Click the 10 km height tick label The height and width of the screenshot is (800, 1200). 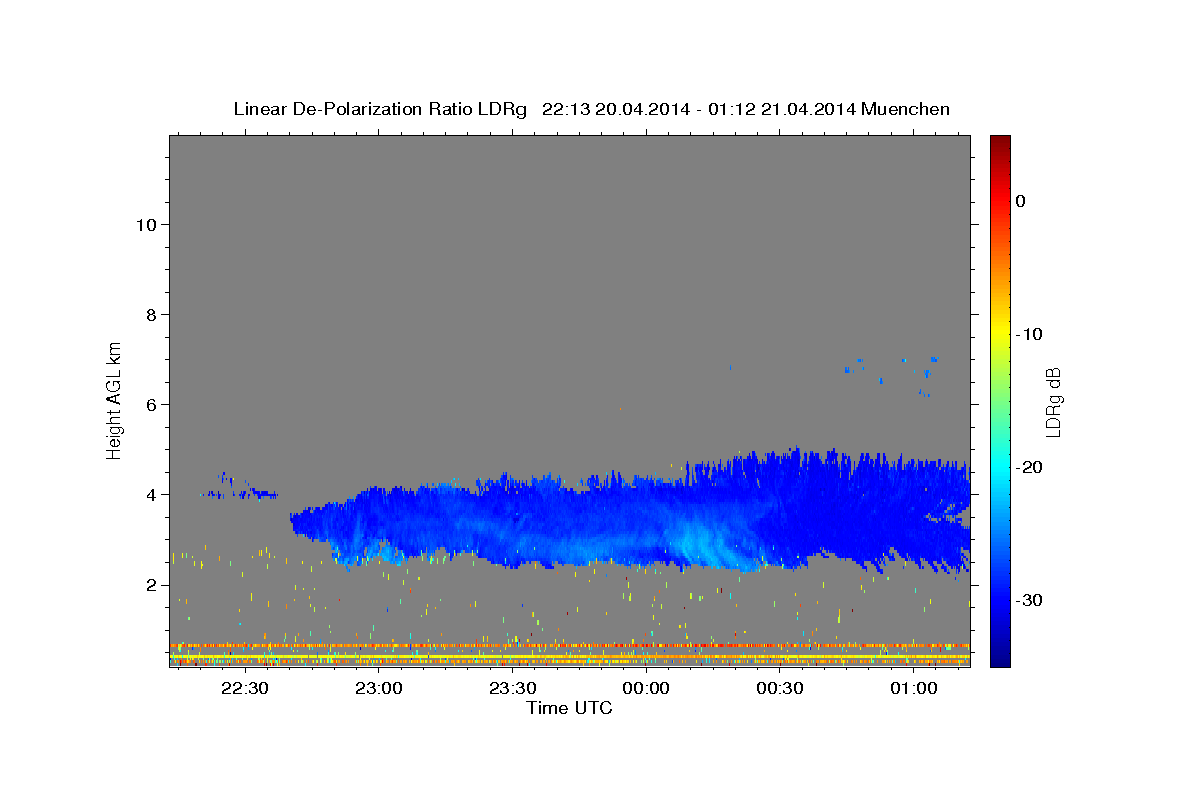(145, 225)
